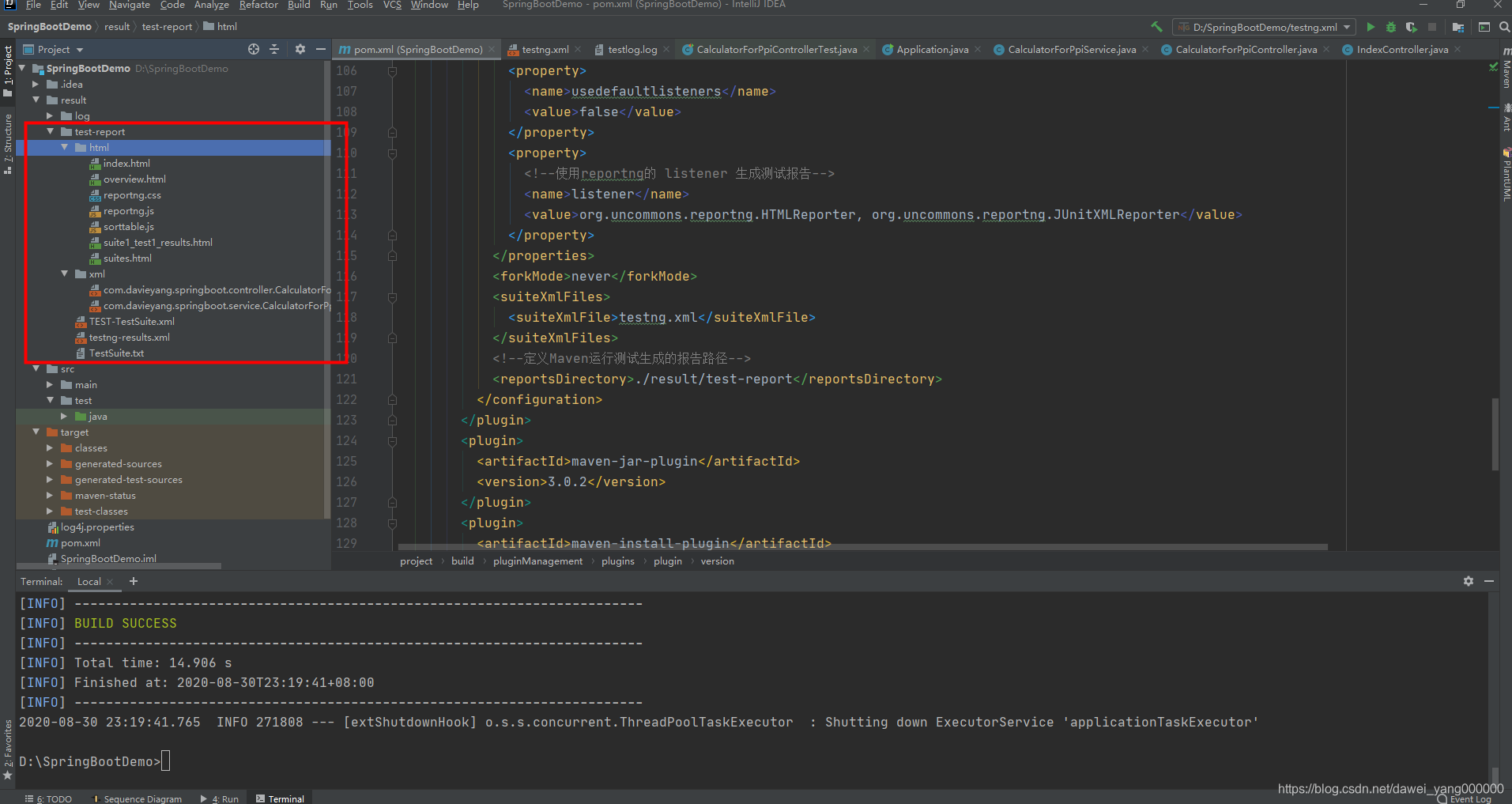Click SpringBootDemo in the navigation bar

[x=50, y=27]
